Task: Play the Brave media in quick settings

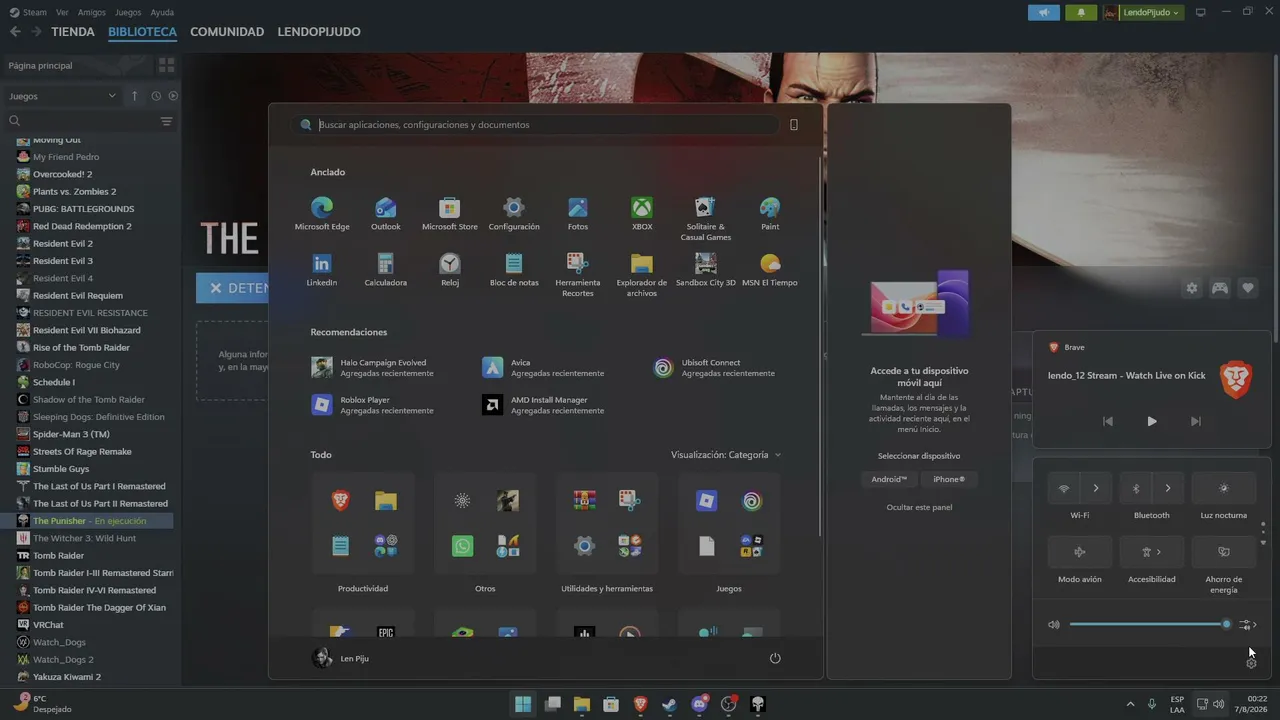Action: [1152, 421]
